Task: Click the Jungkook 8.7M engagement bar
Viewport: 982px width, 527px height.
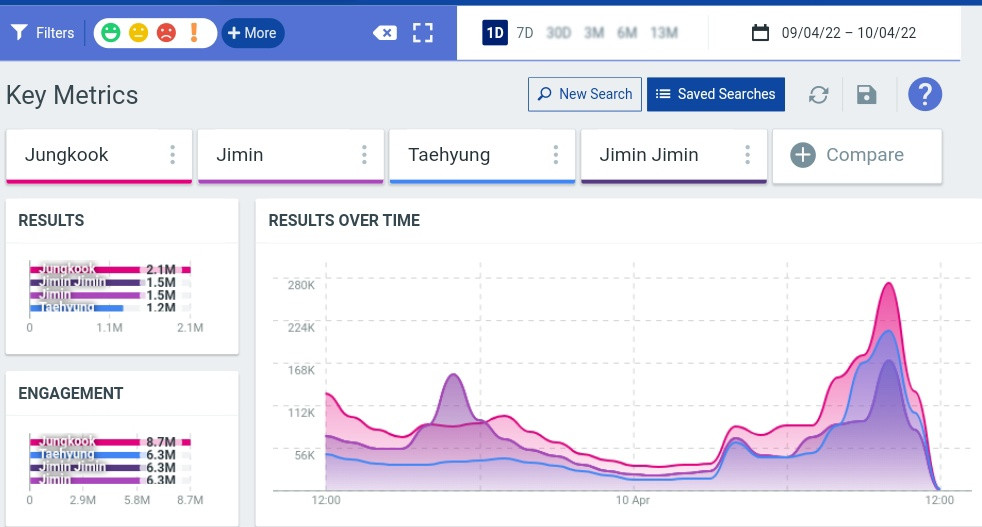Action: [x=110, y=442]
